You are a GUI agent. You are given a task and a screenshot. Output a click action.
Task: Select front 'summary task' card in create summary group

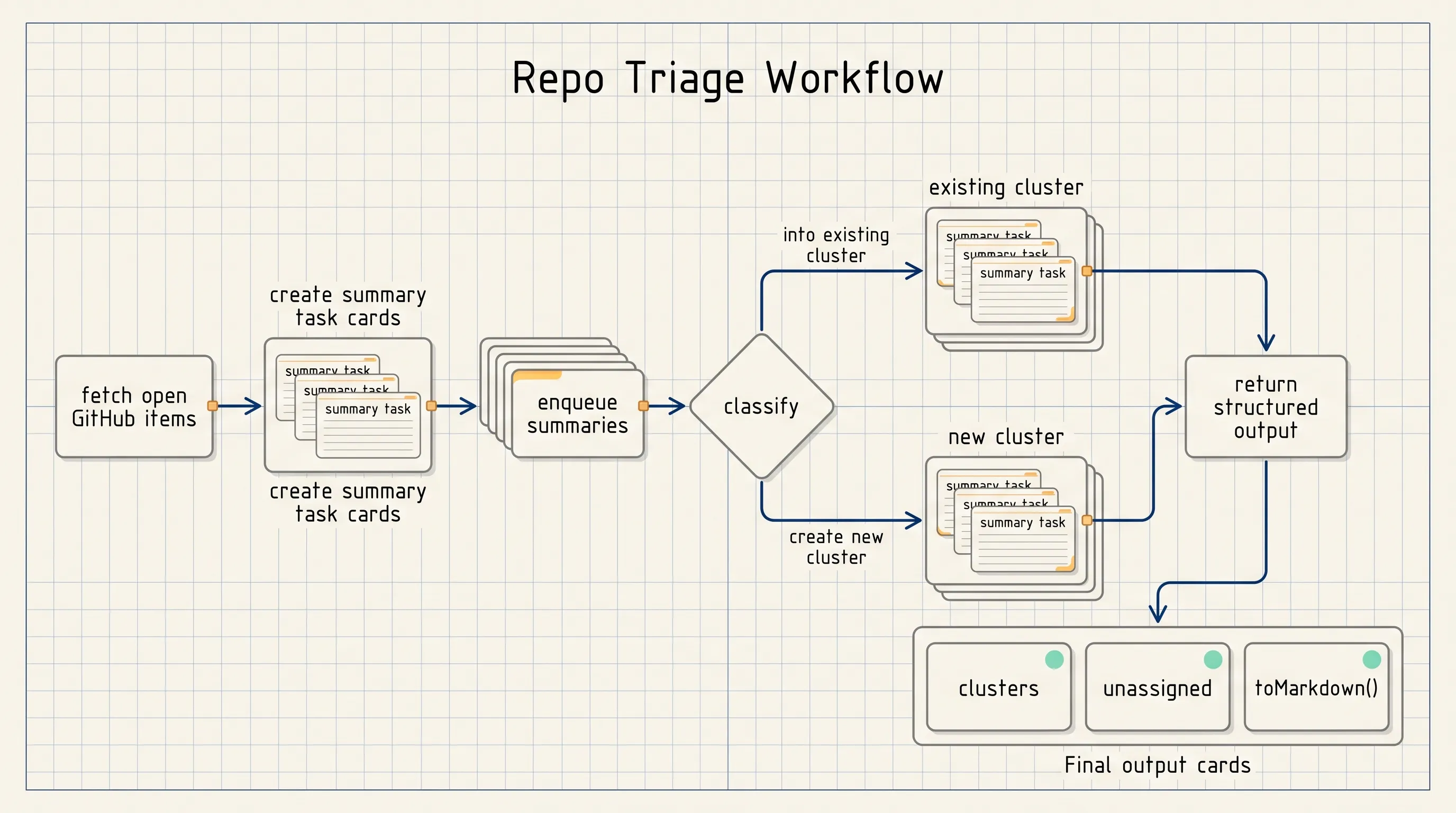368,425
